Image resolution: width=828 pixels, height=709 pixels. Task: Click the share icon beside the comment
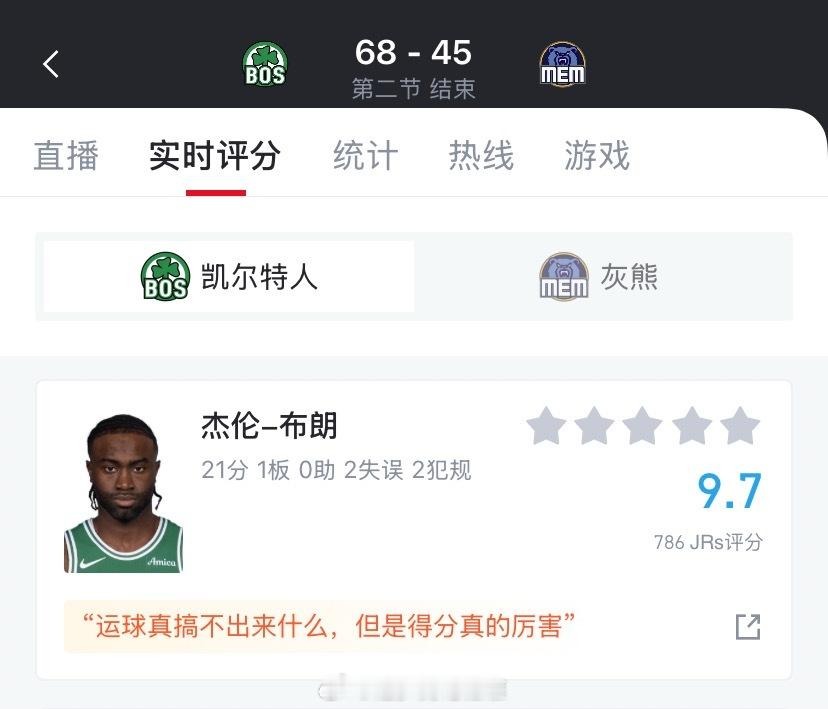[748, 627]
